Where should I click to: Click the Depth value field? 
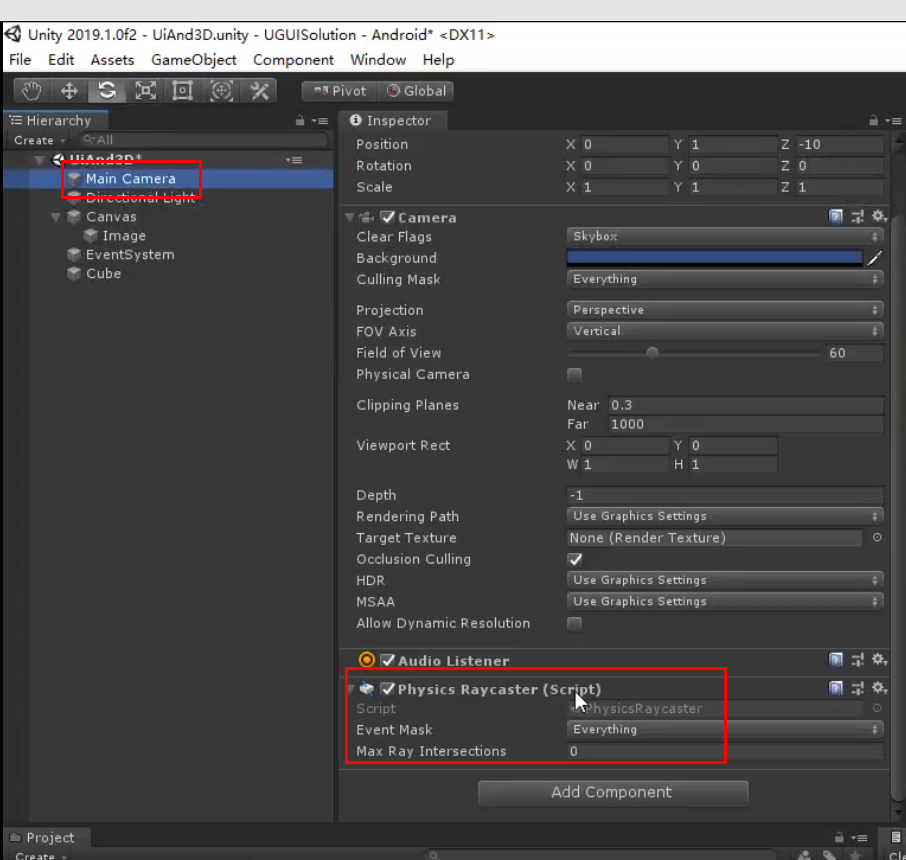tap(725, 495)
